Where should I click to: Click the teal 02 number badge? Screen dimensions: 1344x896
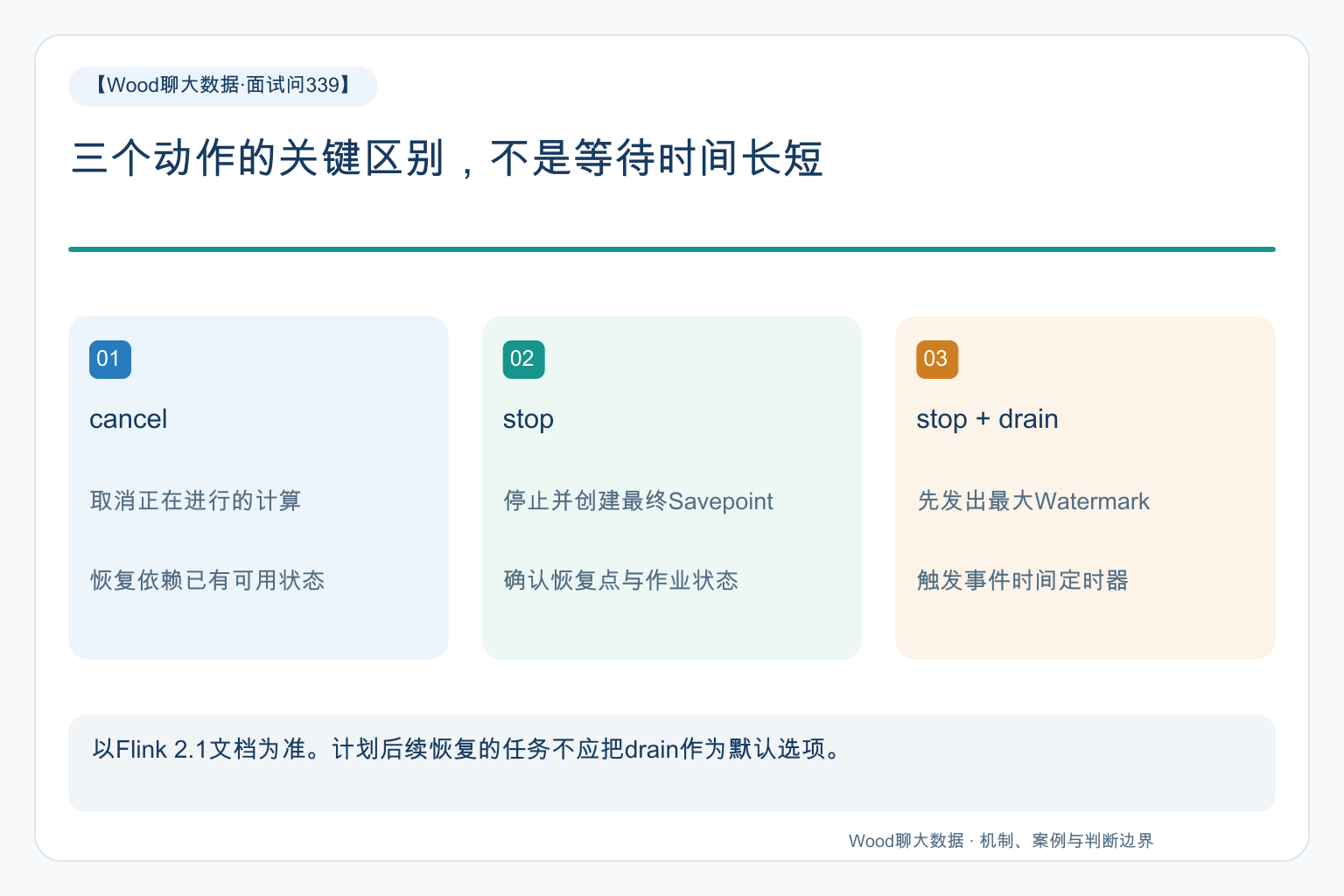tap(524, 360)
